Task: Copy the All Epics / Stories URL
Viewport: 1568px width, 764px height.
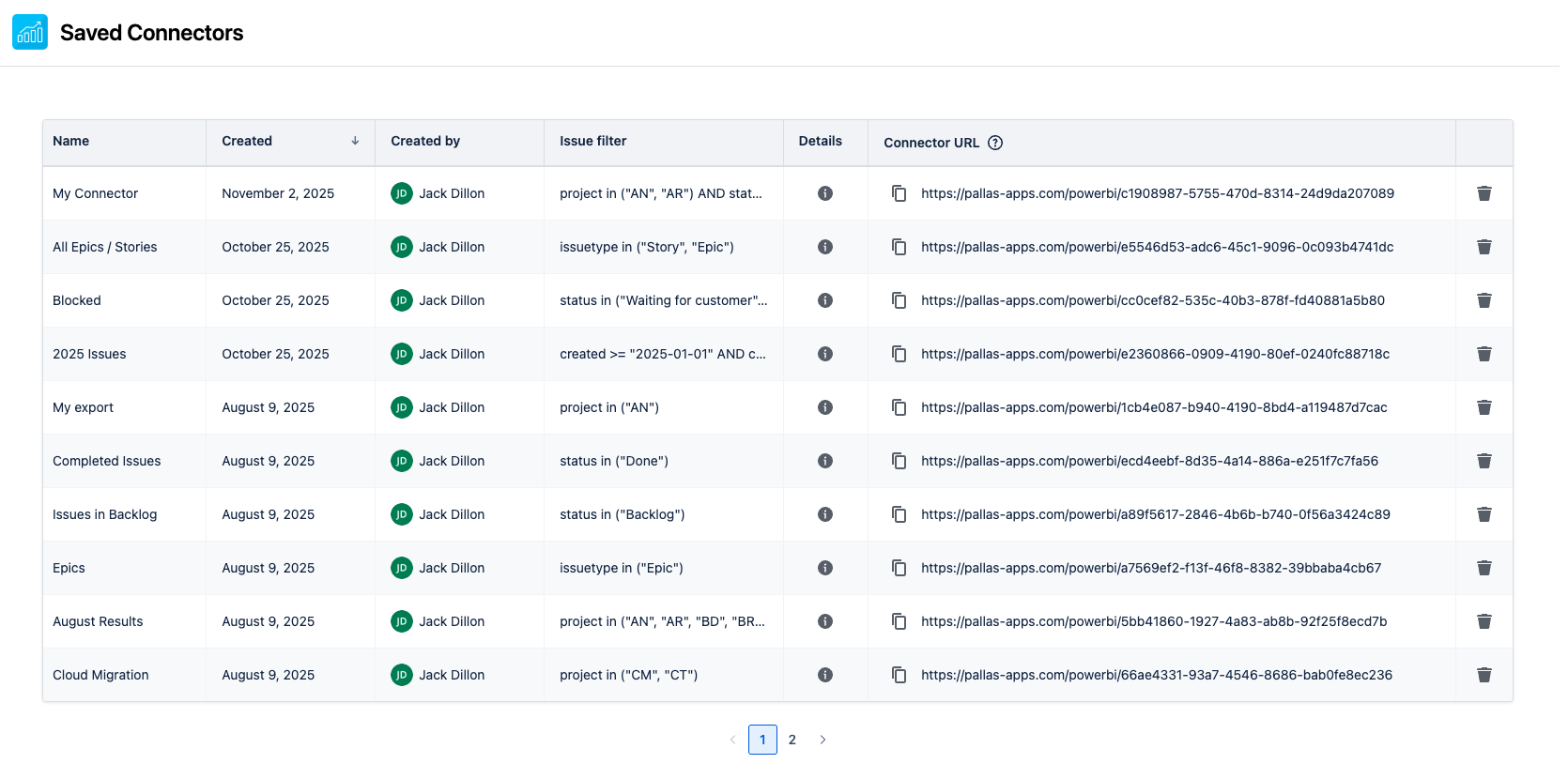Action: 899,247
